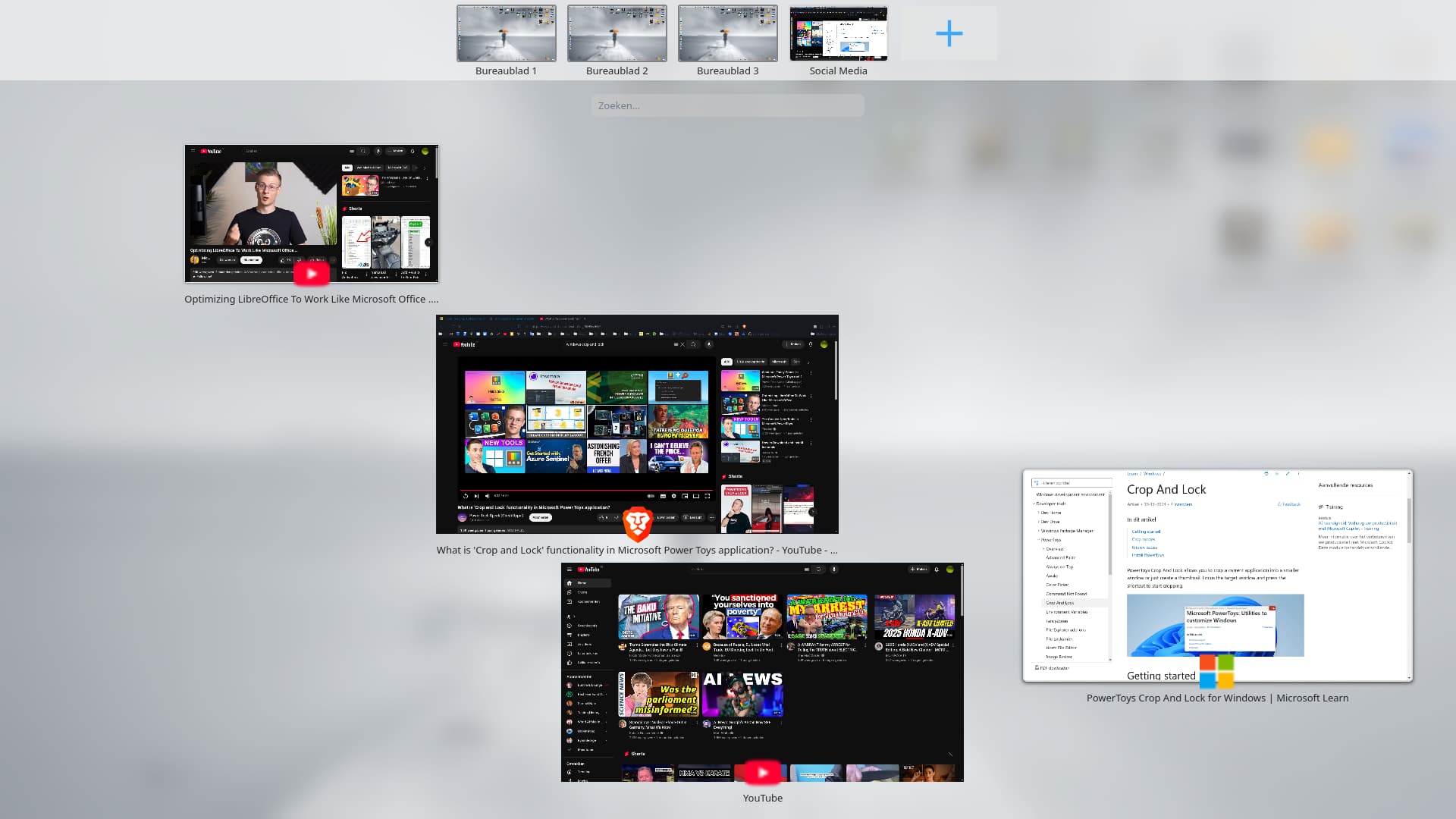The image size is (1456, 819).
Task: Expand the Overview tree node in Learn
Action: click(x=1043, y=549)
